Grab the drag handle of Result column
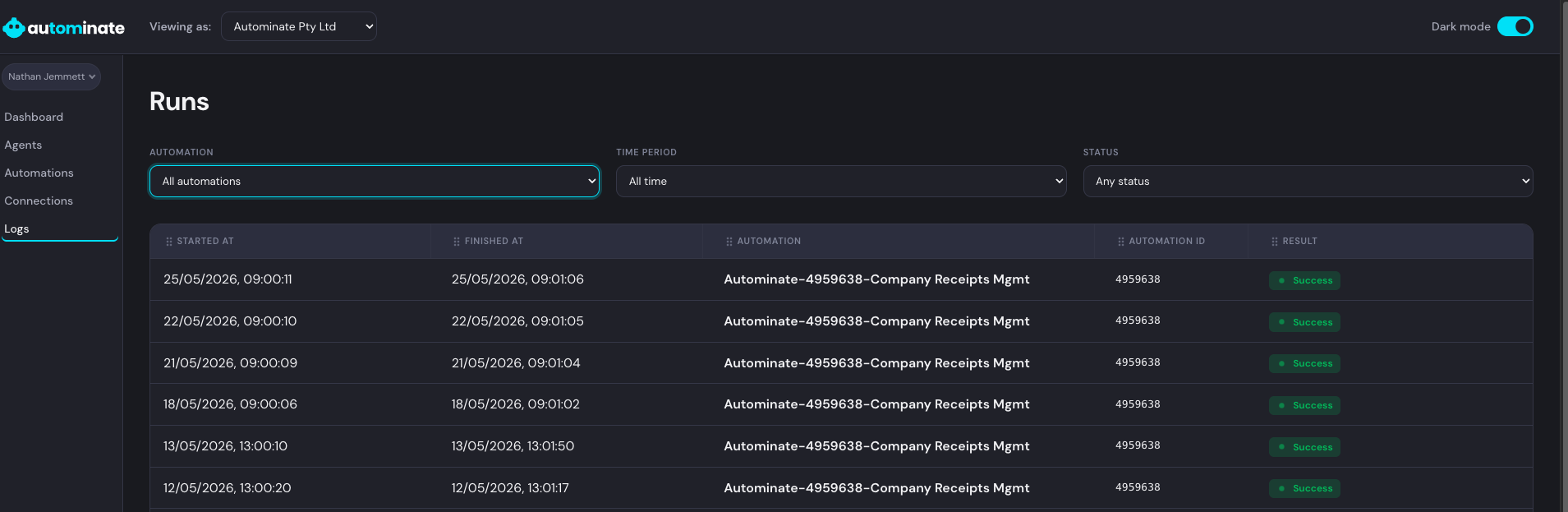The image size is (1568, 512). pos(1275,242)
